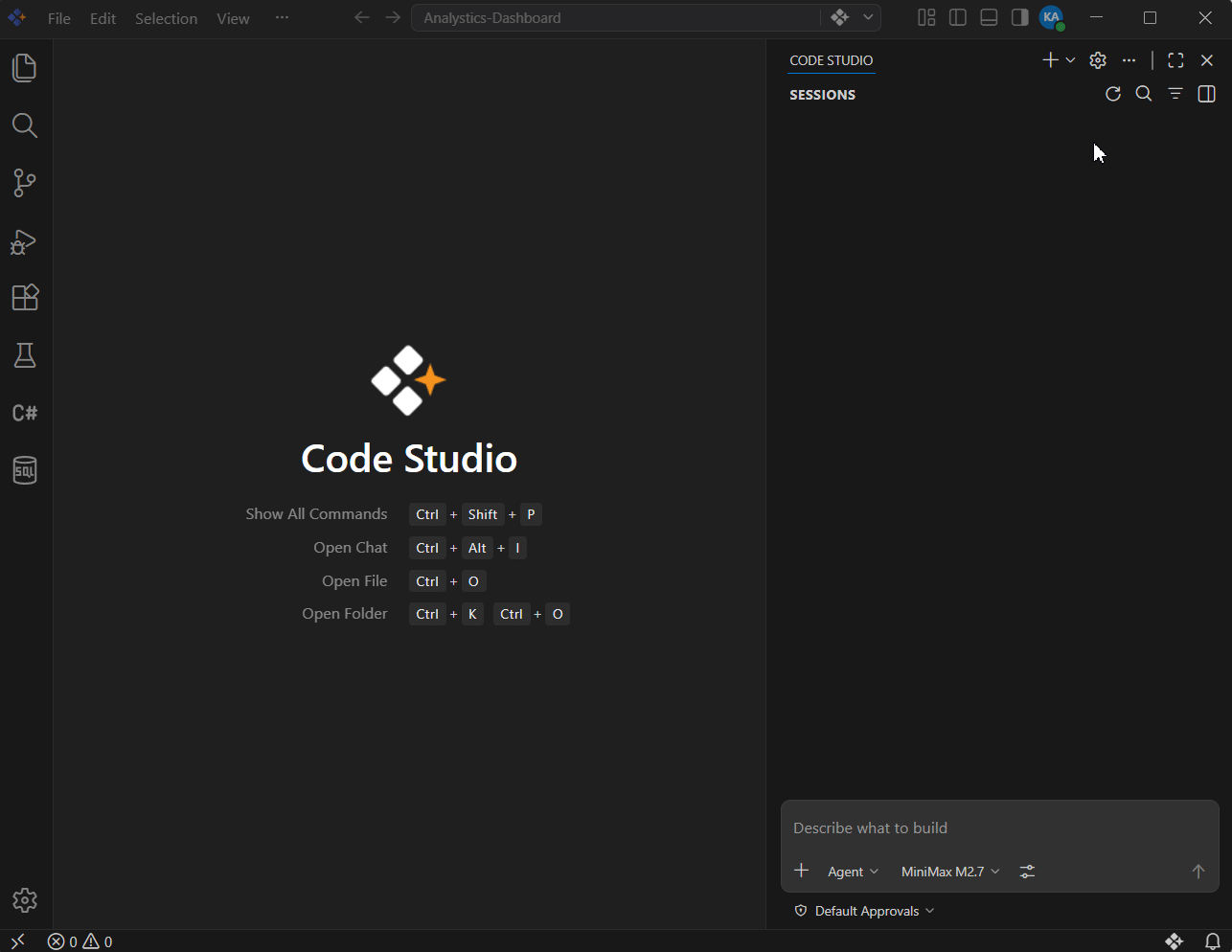
Task: Open the chat dropdown chevron in the title bar
Action: coord(868,17)
